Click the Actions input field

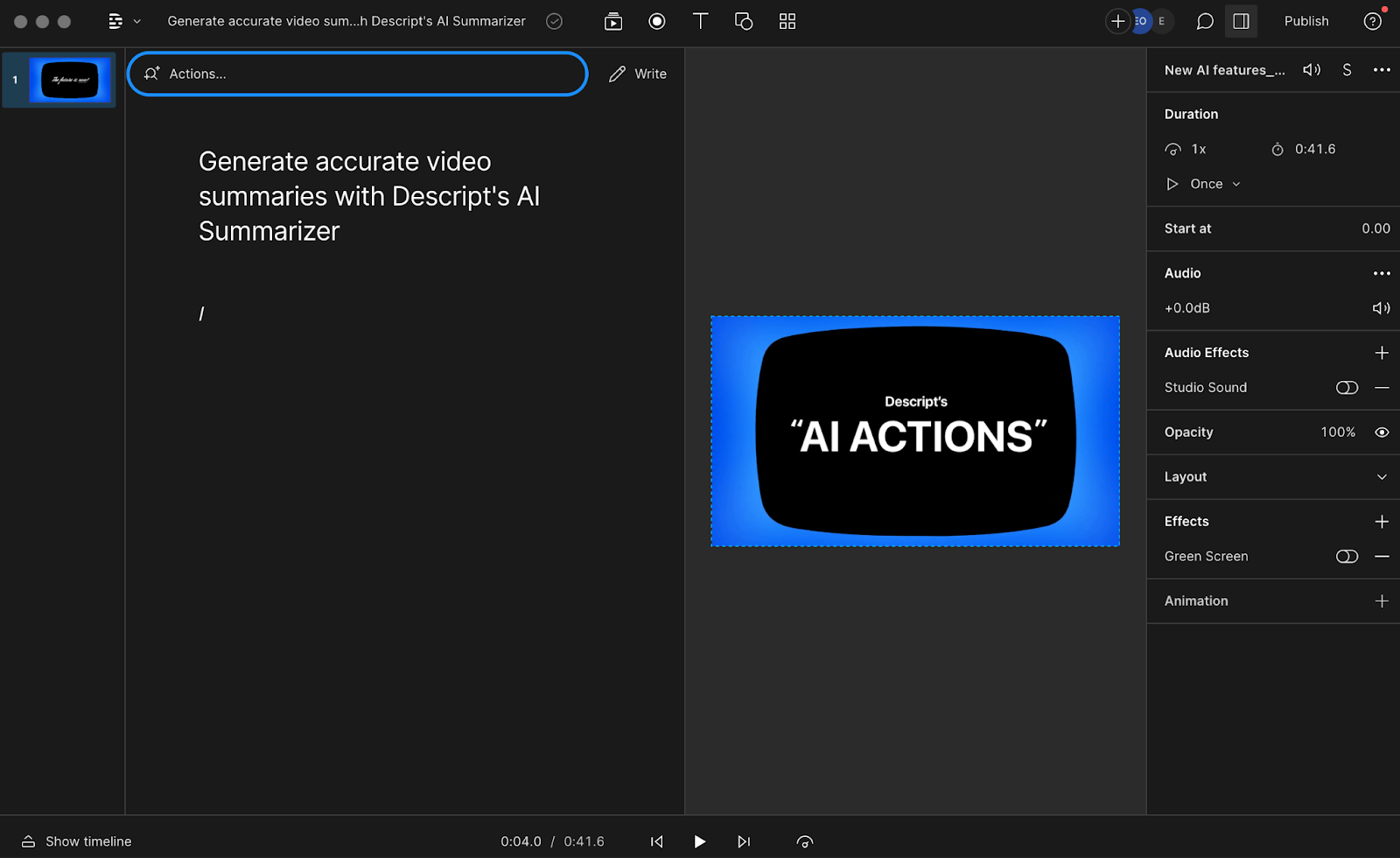coord(358,74)
